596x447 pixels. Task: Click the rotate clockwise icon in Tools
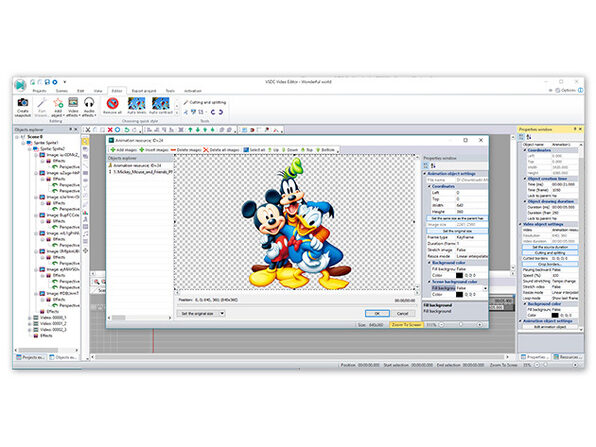point(220,112)
